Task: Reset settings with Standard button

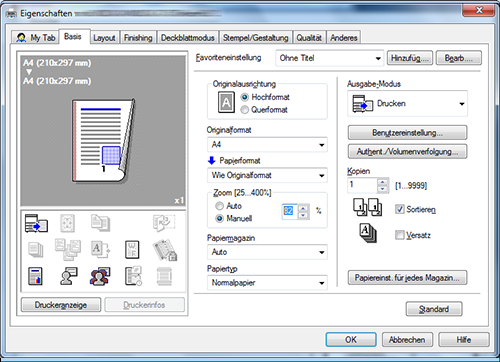Action: point(434,309)
